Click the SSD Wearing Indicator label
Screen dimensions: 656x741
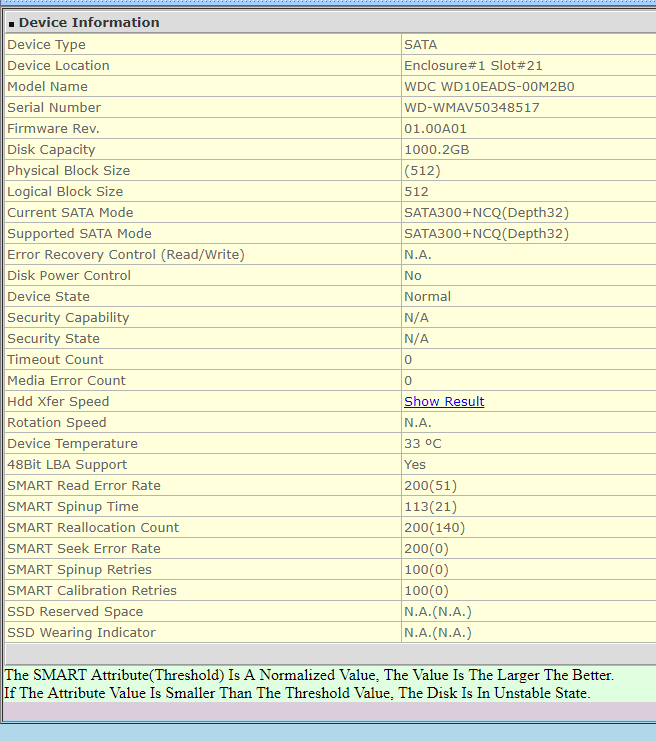[81, 632]
